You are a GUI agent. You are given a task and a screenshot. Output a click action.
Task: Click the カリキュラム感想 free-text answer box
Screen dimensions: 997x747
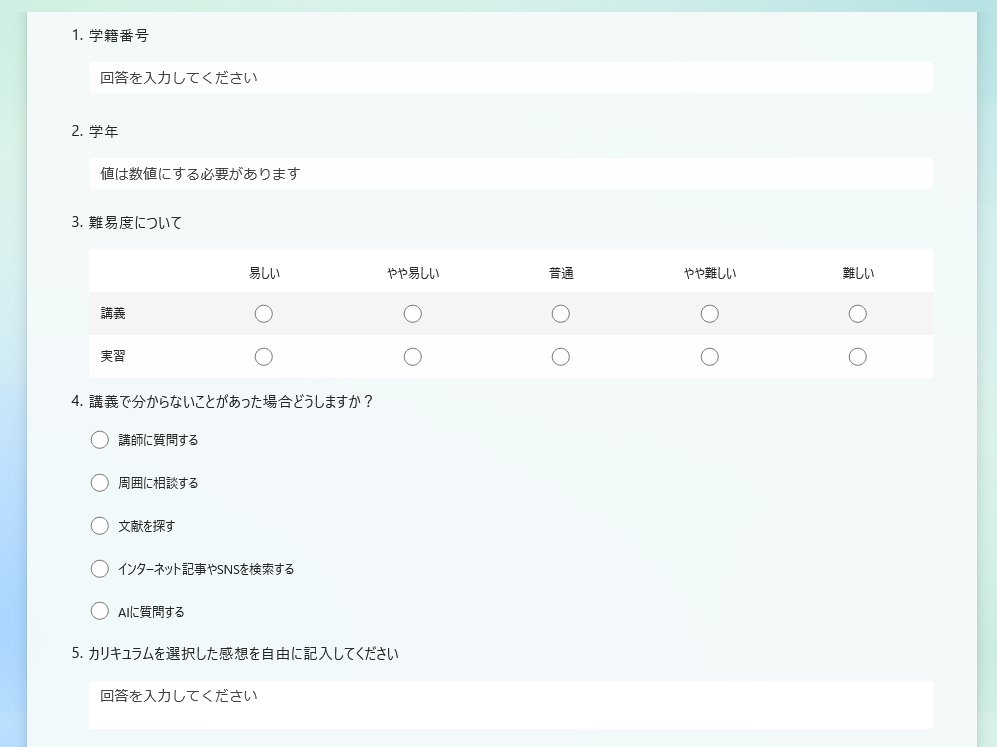(x=510, y=704)
